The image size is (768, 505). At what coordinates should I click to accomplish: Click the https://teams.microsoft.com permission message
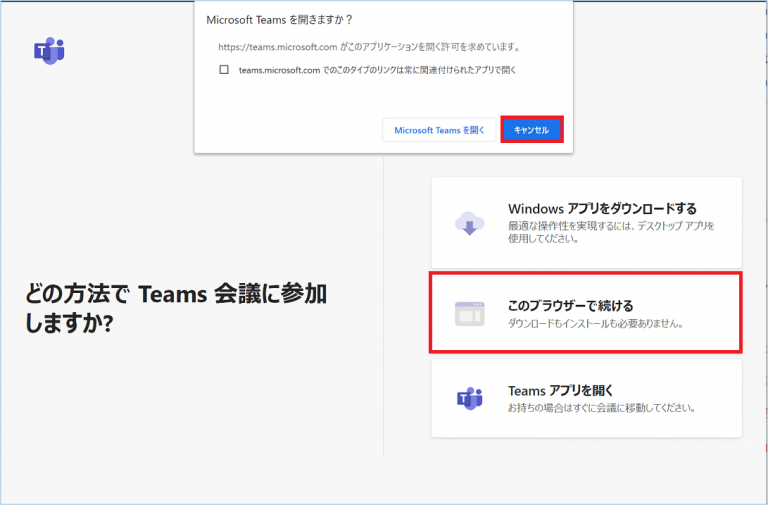[369, 47]
